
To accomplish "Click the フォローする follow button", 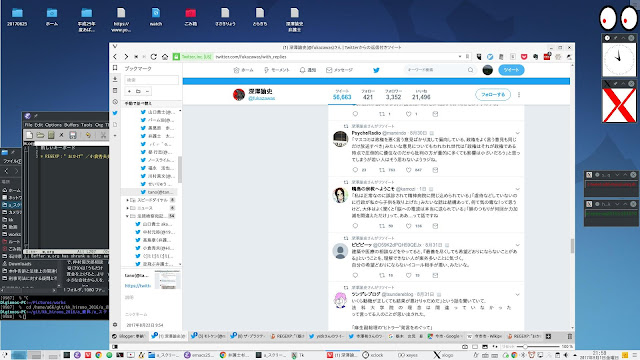I will tap(493, 95).
